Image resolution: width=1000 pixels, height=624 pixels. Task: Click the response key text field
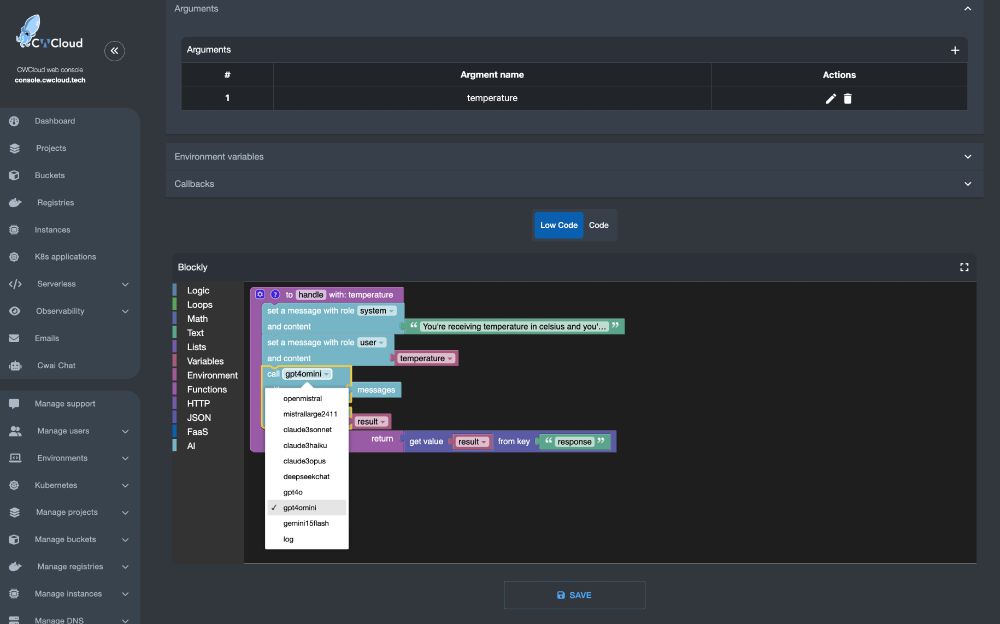(x=574, y=442)
